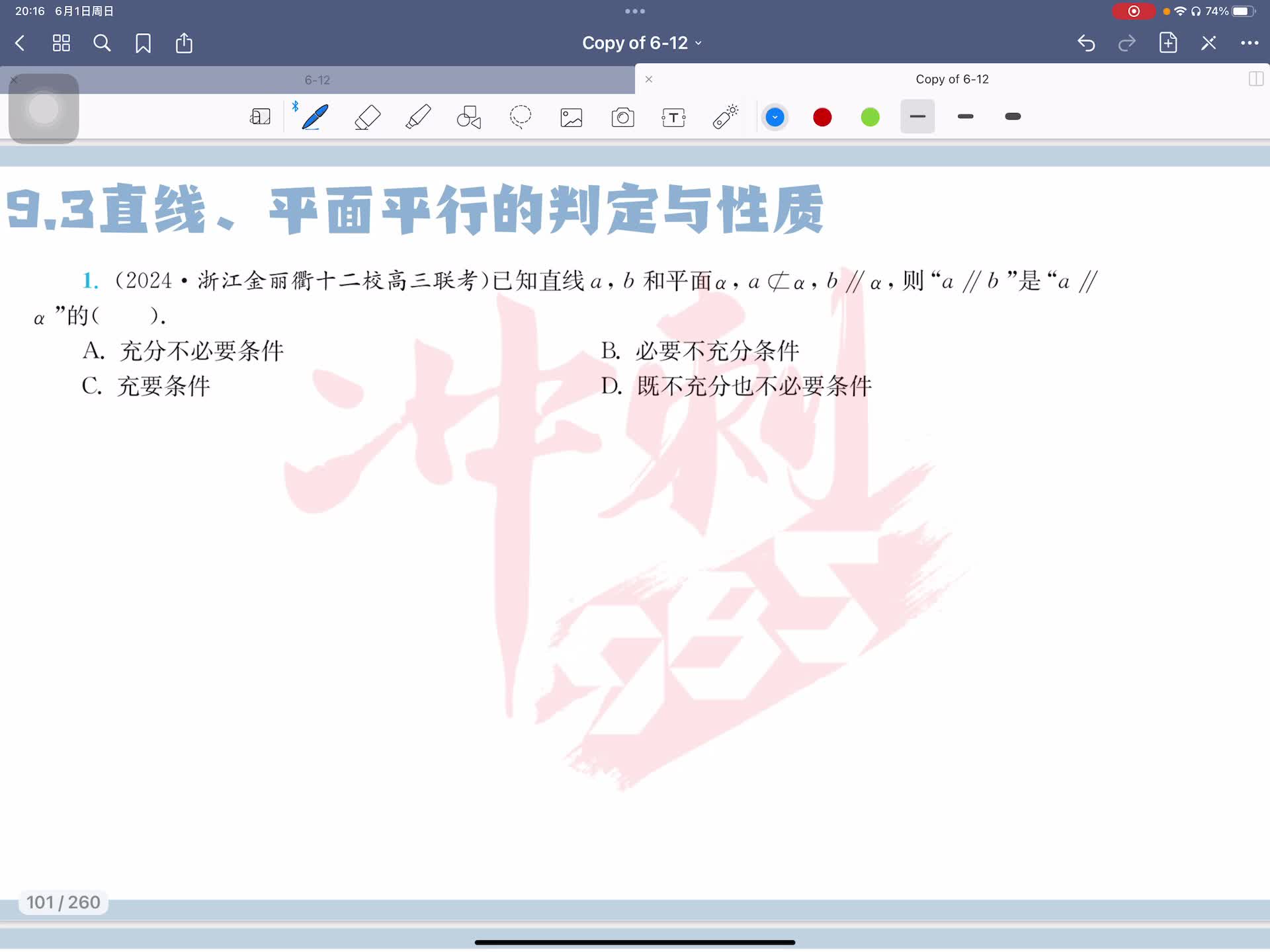The width and height of the screenshot is (1270, 952).
Task: Select the Highlighter tool
Action: coord(418,117)
